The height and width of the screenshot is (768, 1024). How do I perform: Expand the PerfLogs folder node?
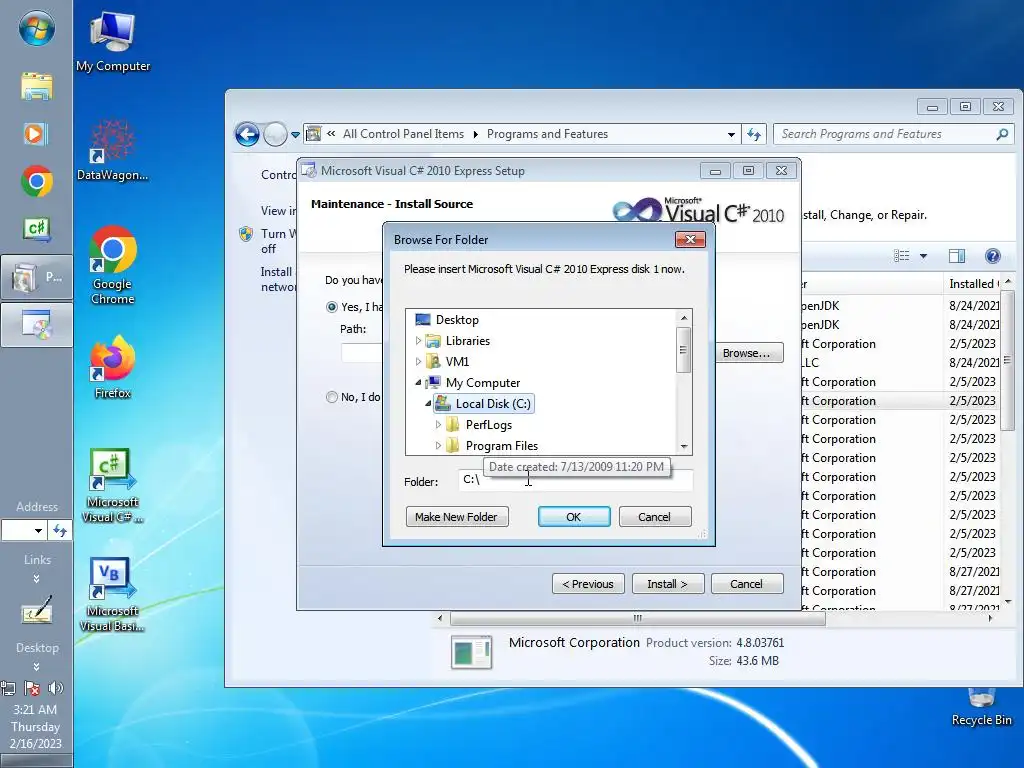tap(438, 424)
